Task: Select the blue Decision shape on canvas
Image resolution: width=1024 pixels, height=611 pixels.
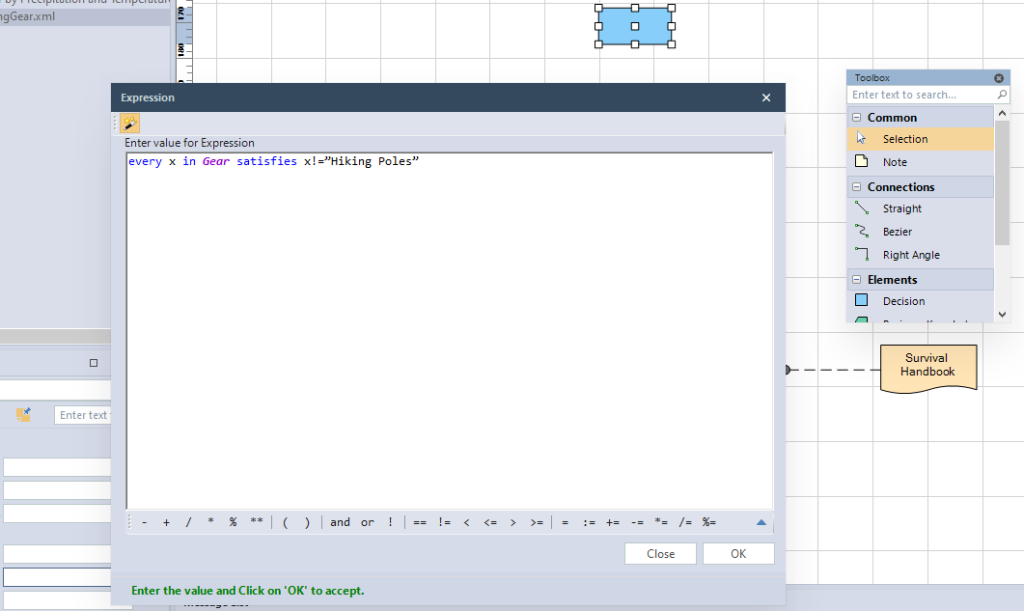Action: (635, 26)
